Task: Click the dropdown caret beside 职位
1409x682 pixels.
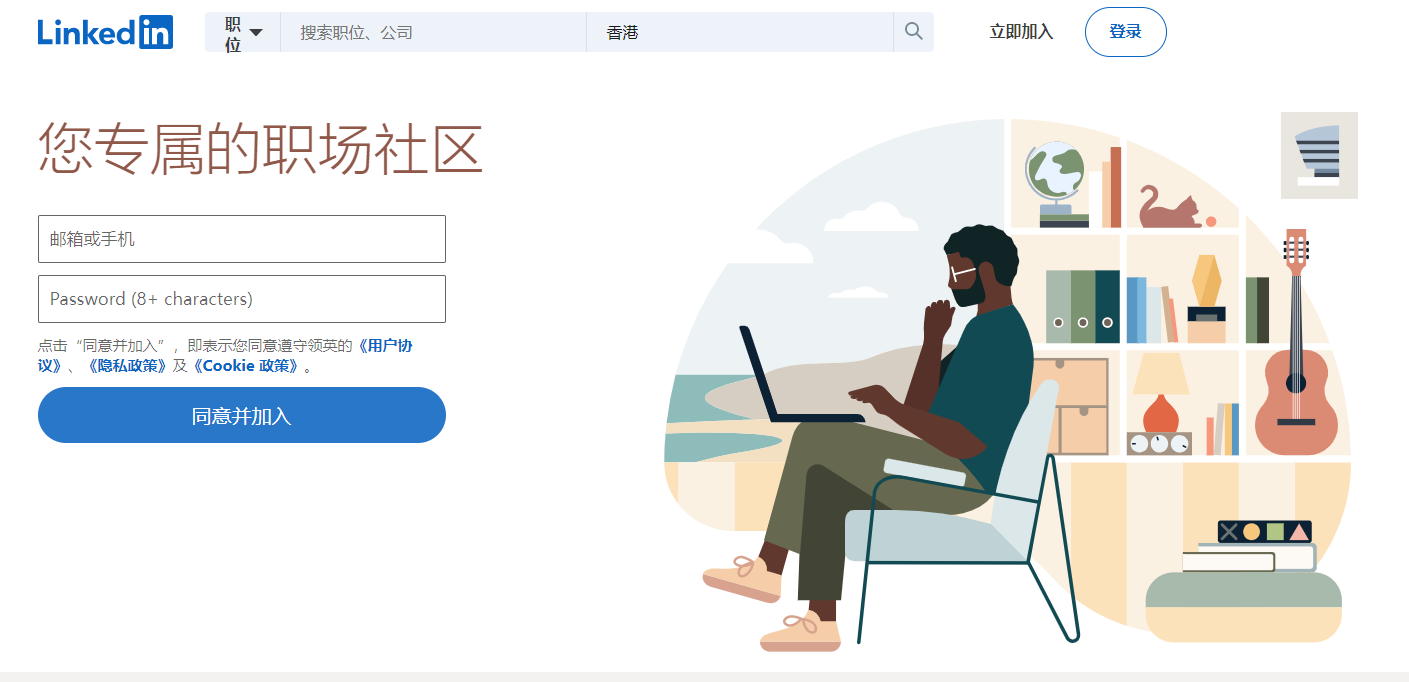Action: (256, 32)
